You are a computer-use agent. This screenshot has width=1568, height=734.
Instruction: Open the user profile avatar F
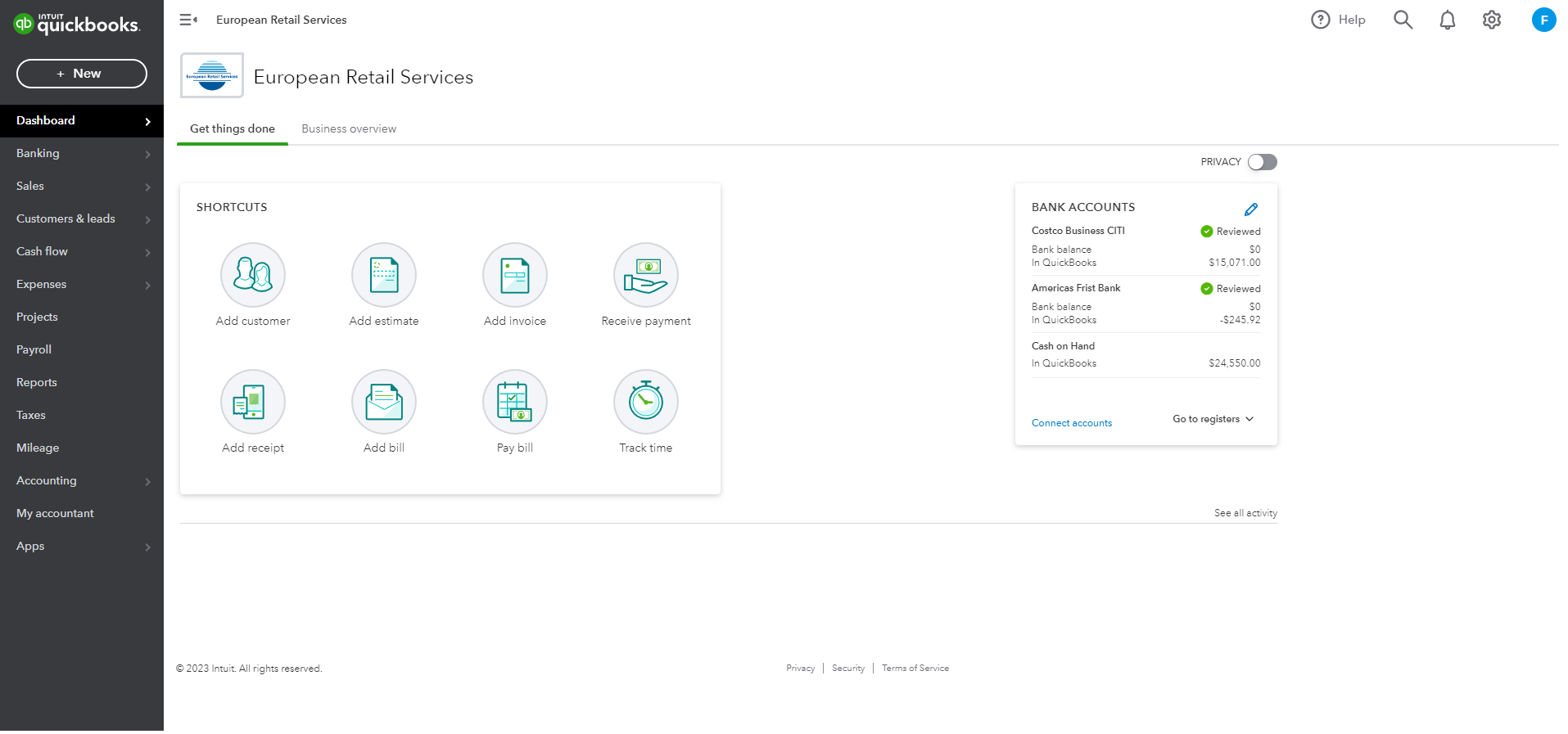click(1544, 20)
